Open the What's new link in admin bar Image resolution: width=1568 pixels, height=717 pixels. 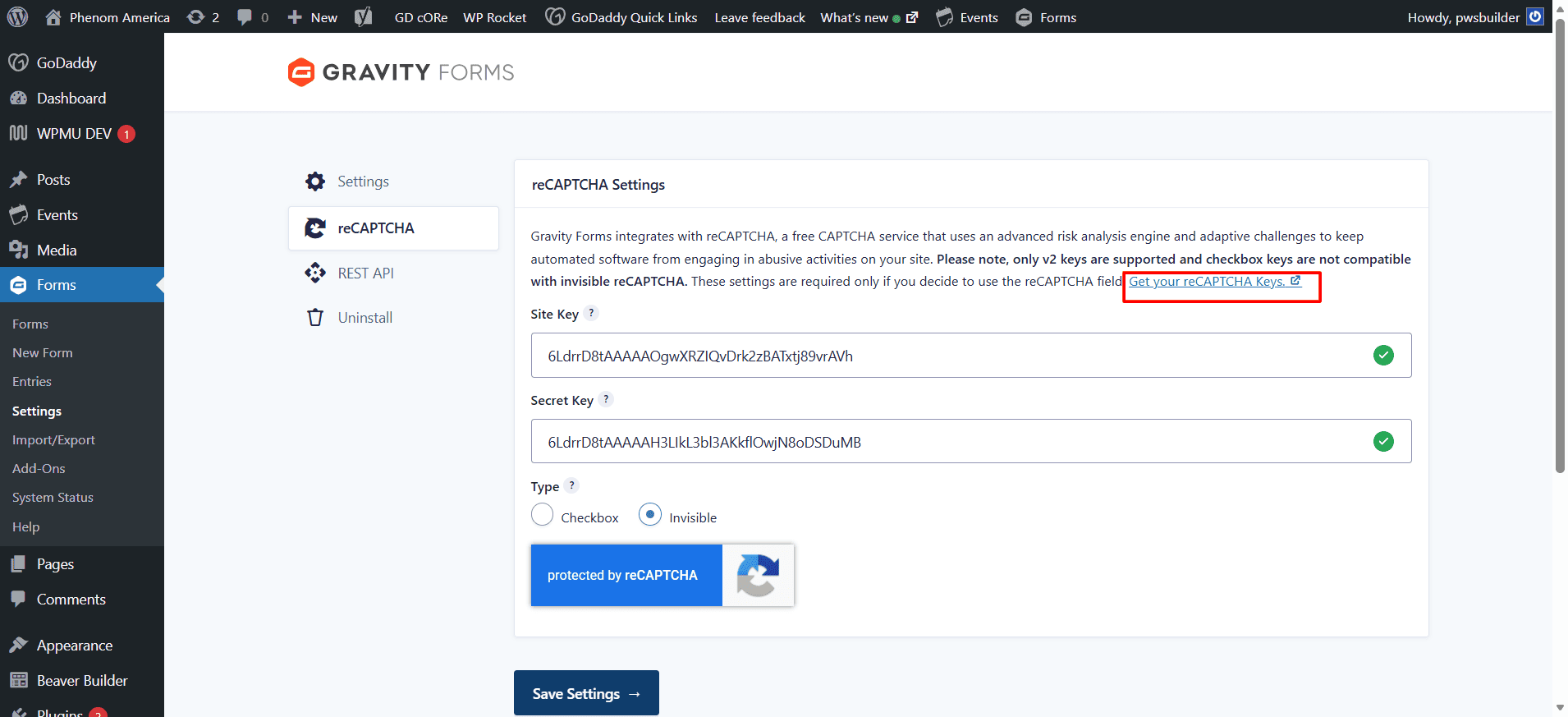[869, 17]
